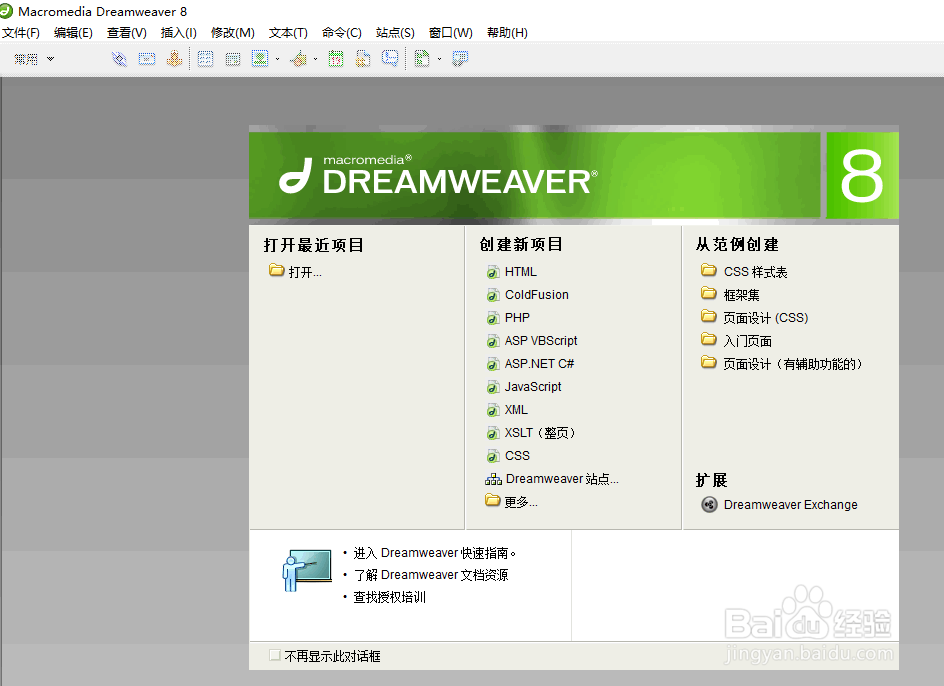Click the Dreamweaver Exchange globe icon
This screenshot has width=944, height=686.
pyautogui.click(x=709, y=504)
